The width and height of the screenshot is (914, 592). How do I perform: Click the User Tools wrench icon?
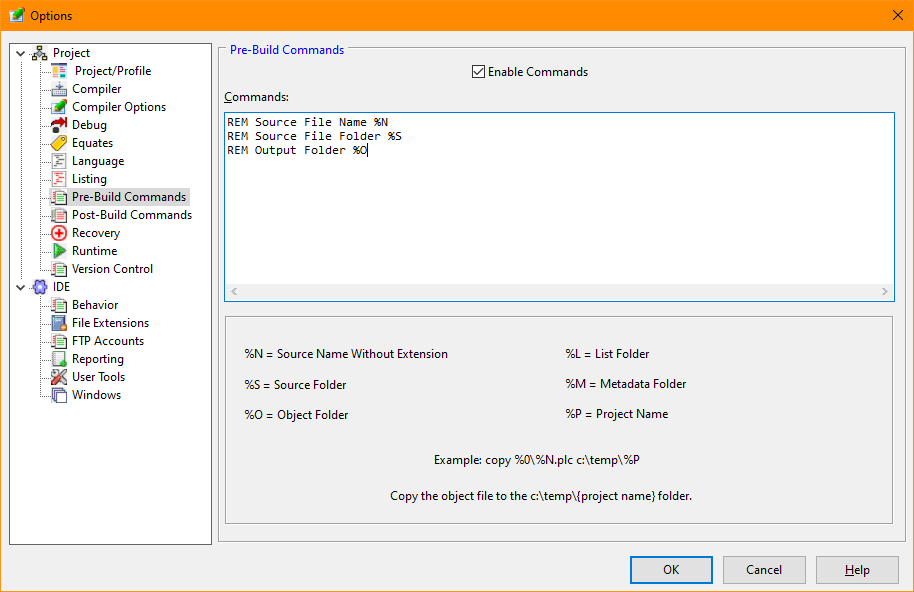[x=59, y=377]
